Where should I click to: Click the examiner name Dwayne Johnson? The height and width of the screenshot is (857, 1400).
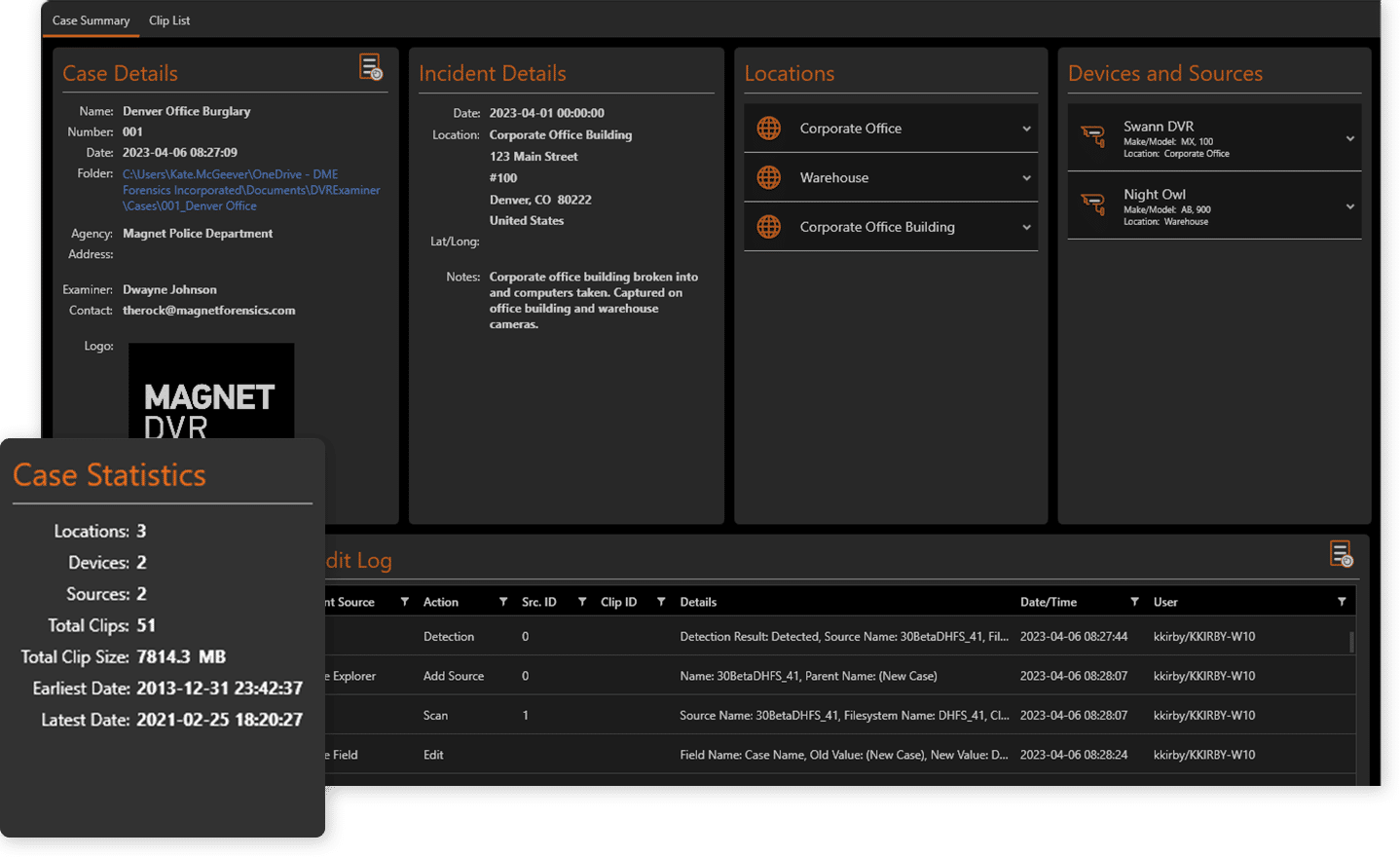(169, 289)
